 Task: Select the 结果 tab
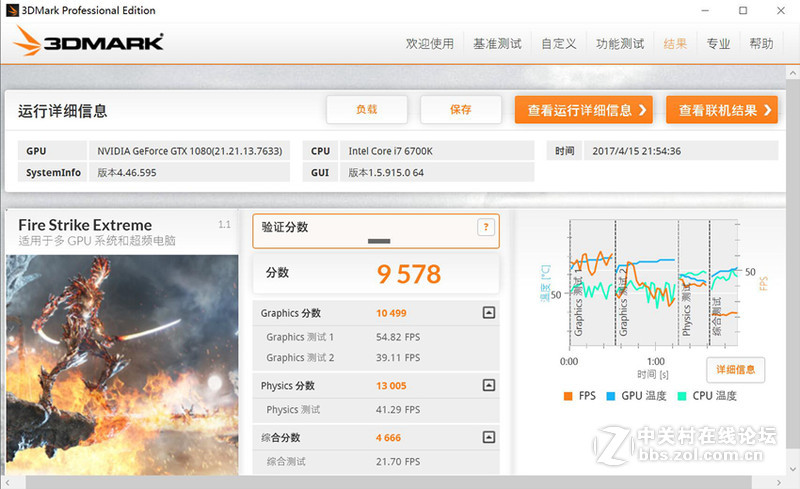tap(675, 44)
